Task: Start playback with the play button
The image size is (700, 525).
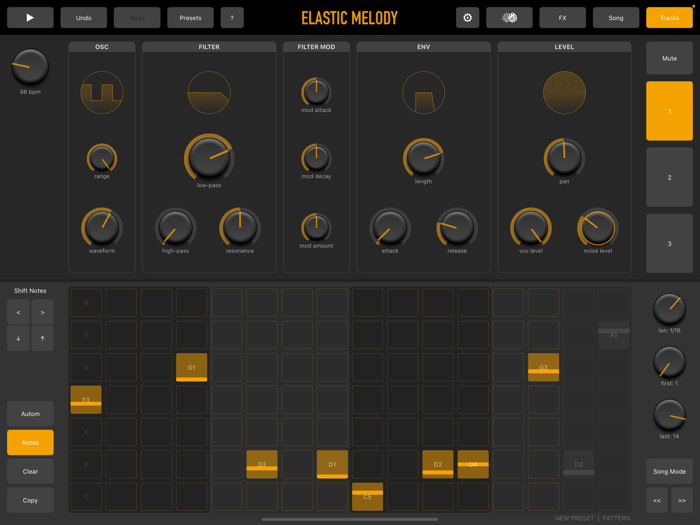Action: 30,18
